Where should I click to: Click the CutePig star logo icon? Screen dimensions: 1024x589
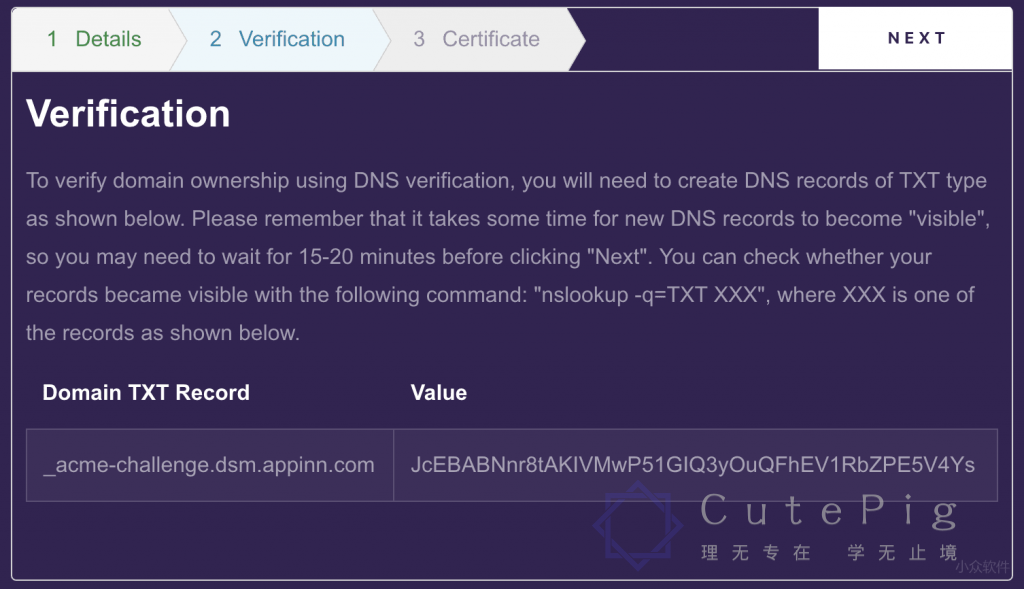coord(638,525)
